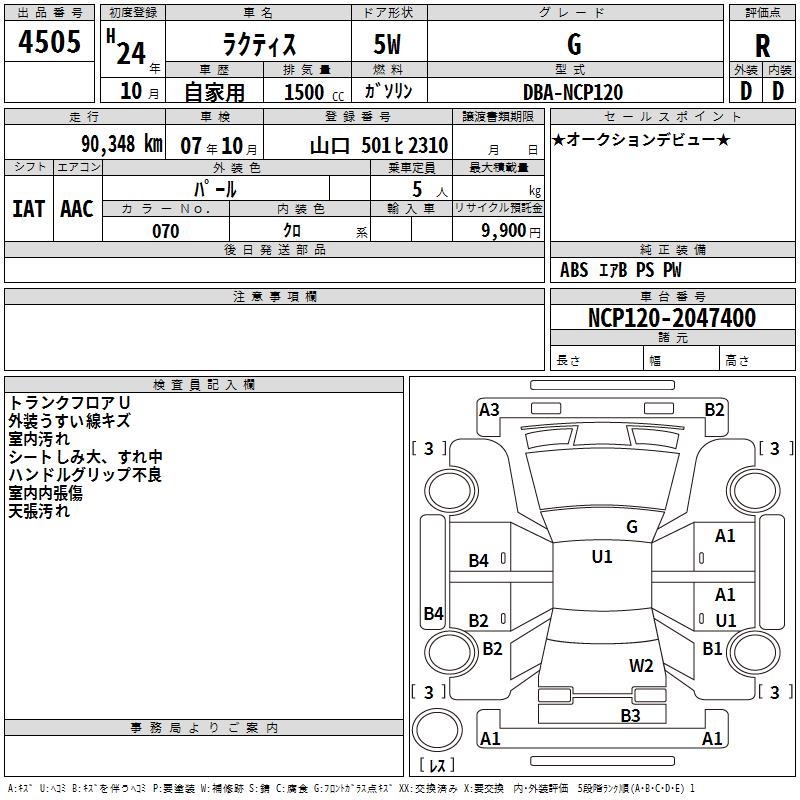Select the shift type IAT
This screenshot has width=800, height=800.
tap(28, 209)
